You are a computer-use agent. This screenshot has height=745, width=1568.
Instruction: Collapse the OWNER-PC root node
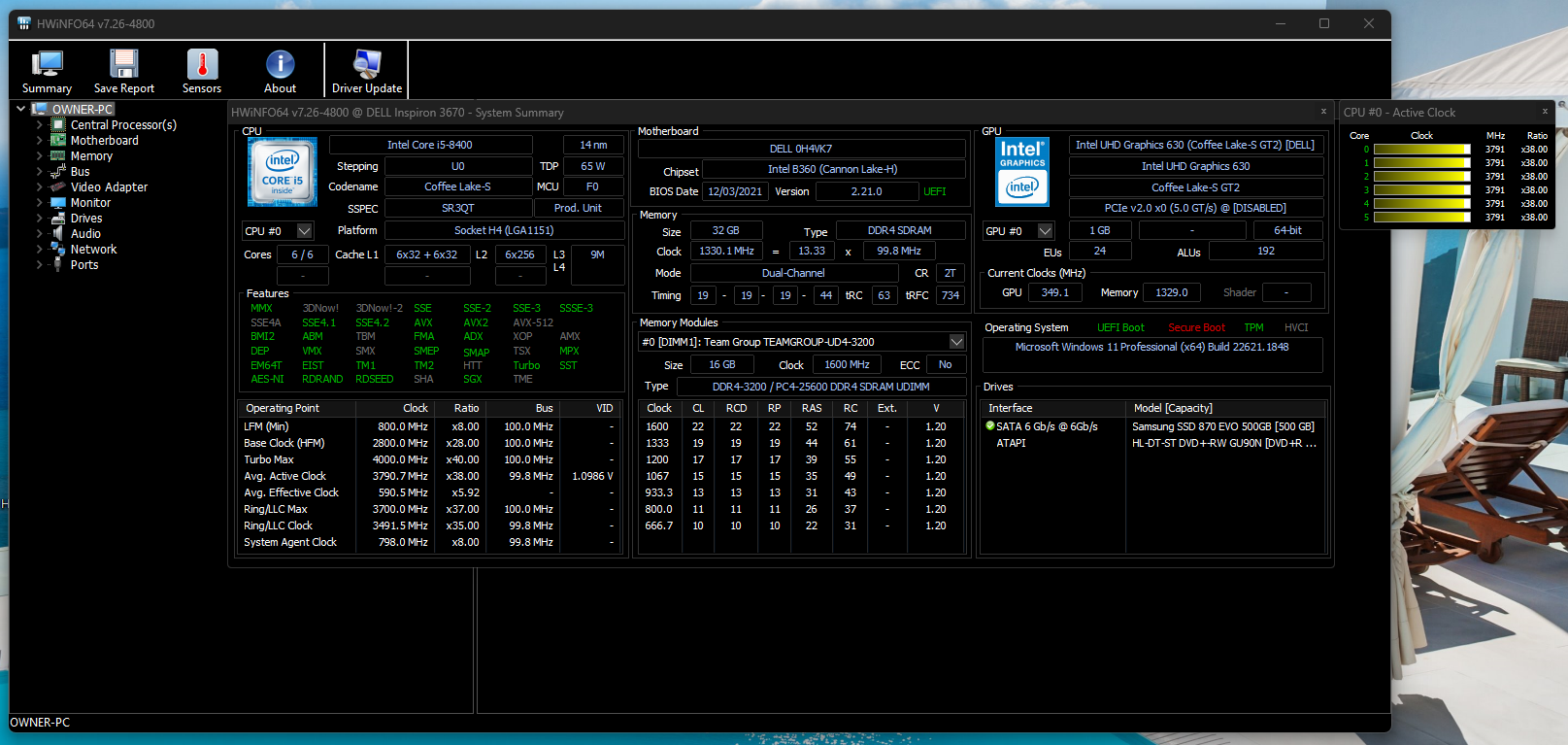[20, 109]
